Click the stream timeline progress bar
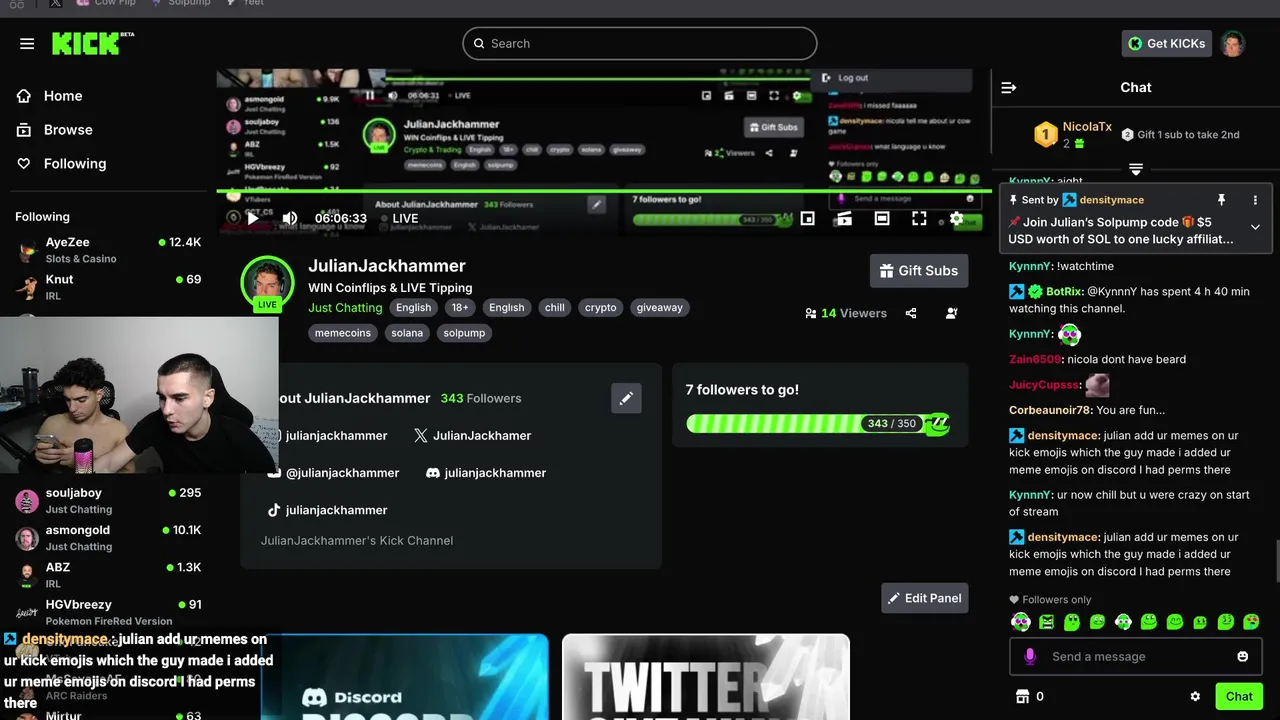Screen dimensions: 1280x720 point(603,190)
